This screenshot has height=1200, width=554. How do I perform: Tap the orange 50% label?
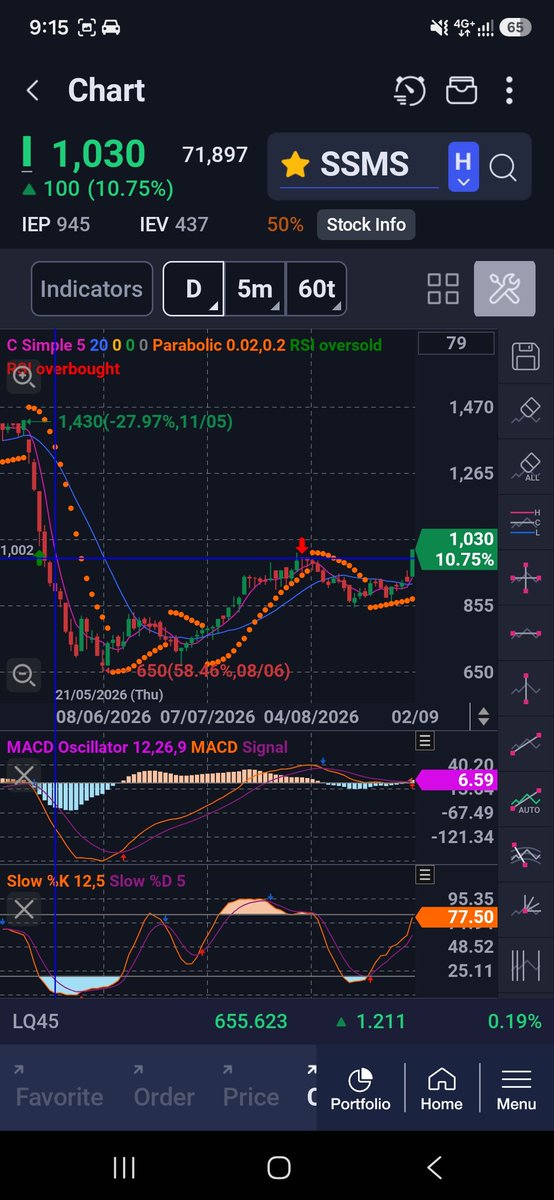point(285,225)
